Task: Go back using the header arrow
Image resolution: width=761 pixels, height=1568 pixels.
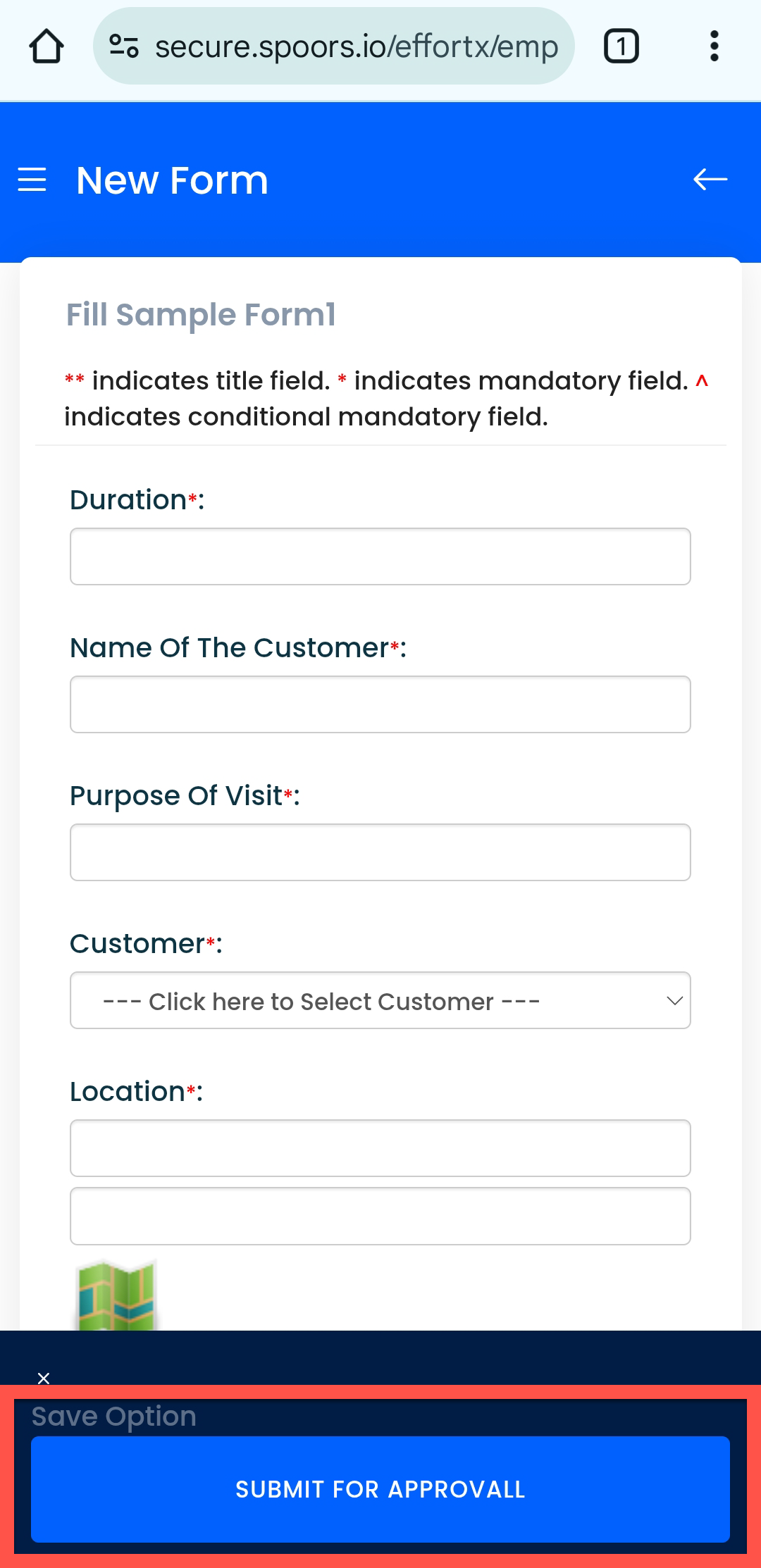Action: coord(710,180)
